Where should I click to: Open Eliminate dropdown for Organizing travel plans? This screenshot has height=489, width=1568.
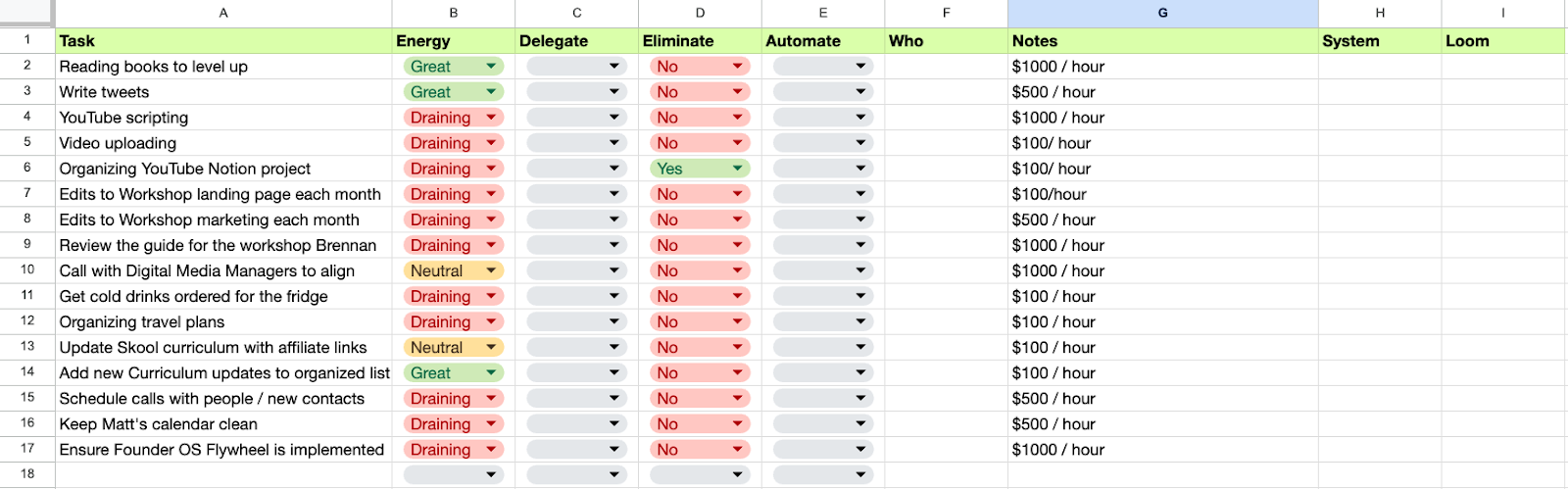(x=700, y=321)
